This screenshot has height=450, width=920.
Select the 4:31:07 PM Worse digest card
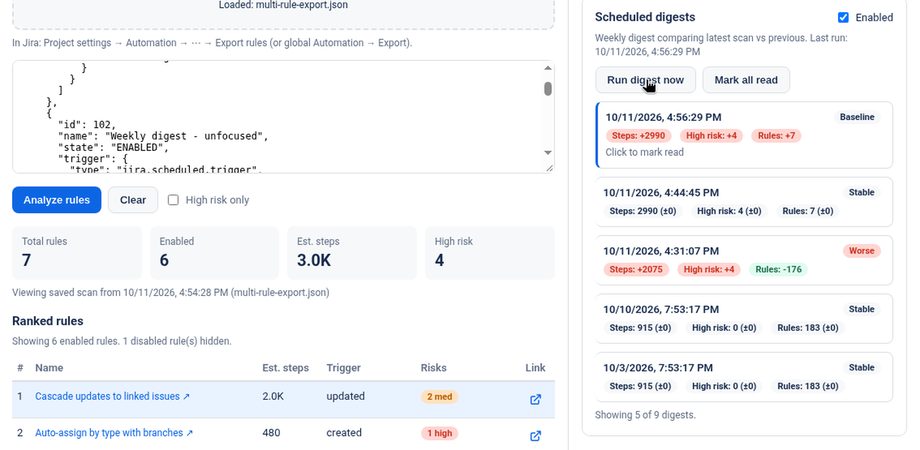click(x=744, y=260)
